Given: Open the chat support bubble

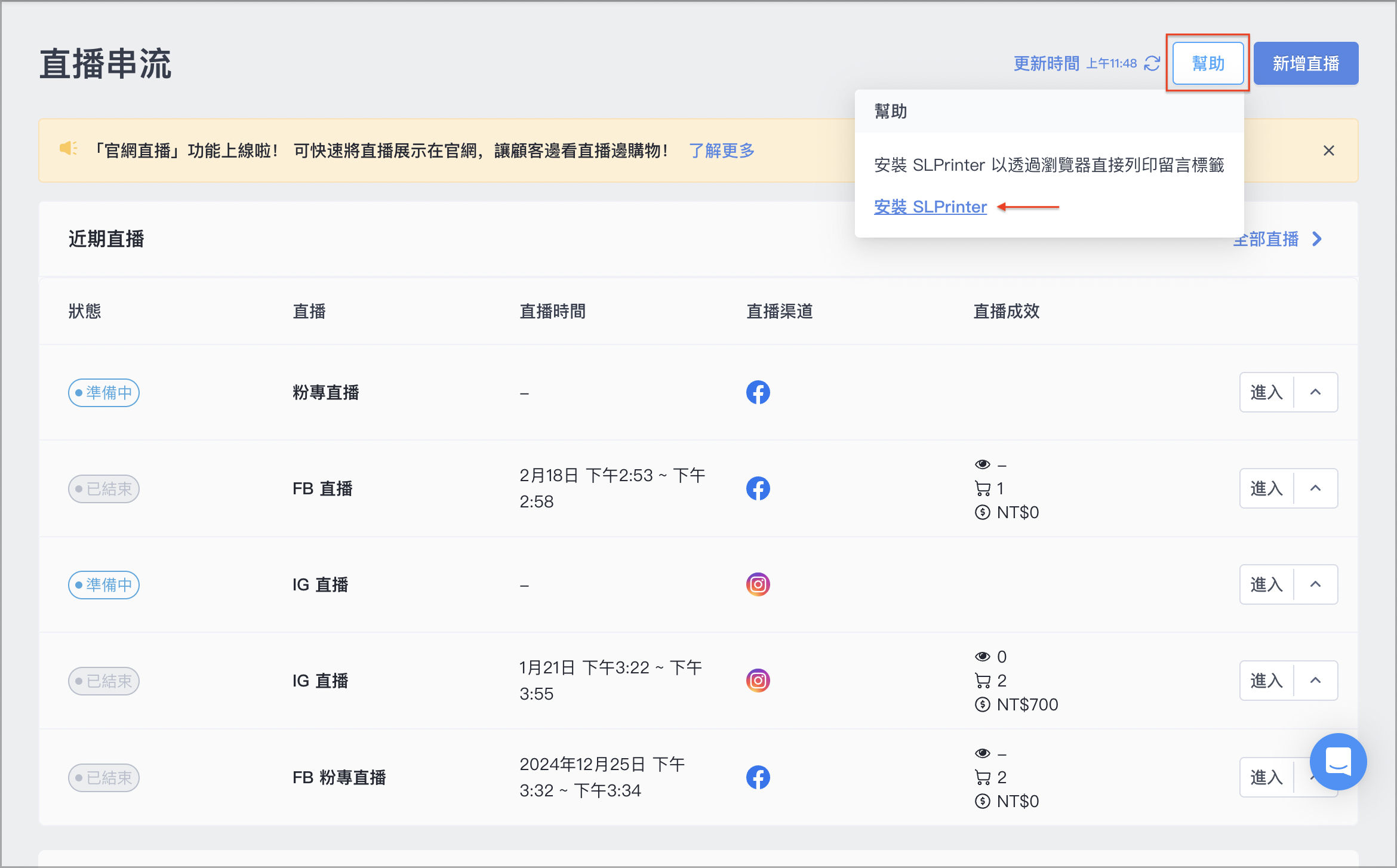Looking at the screenshot, I should 1338,762.
